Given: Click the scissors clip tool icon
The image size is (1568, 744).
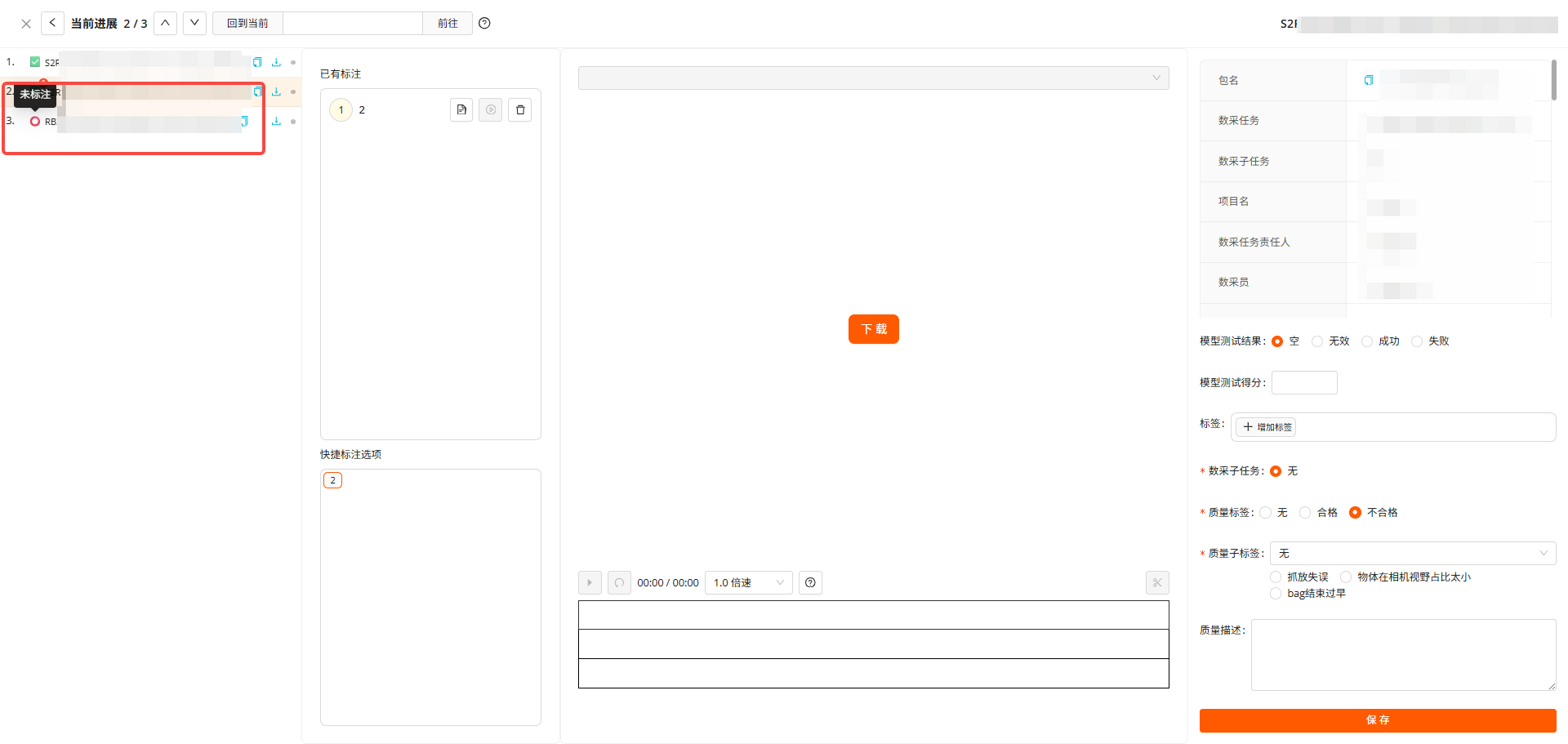Looking at the screenshot, I should (1157, 582).
